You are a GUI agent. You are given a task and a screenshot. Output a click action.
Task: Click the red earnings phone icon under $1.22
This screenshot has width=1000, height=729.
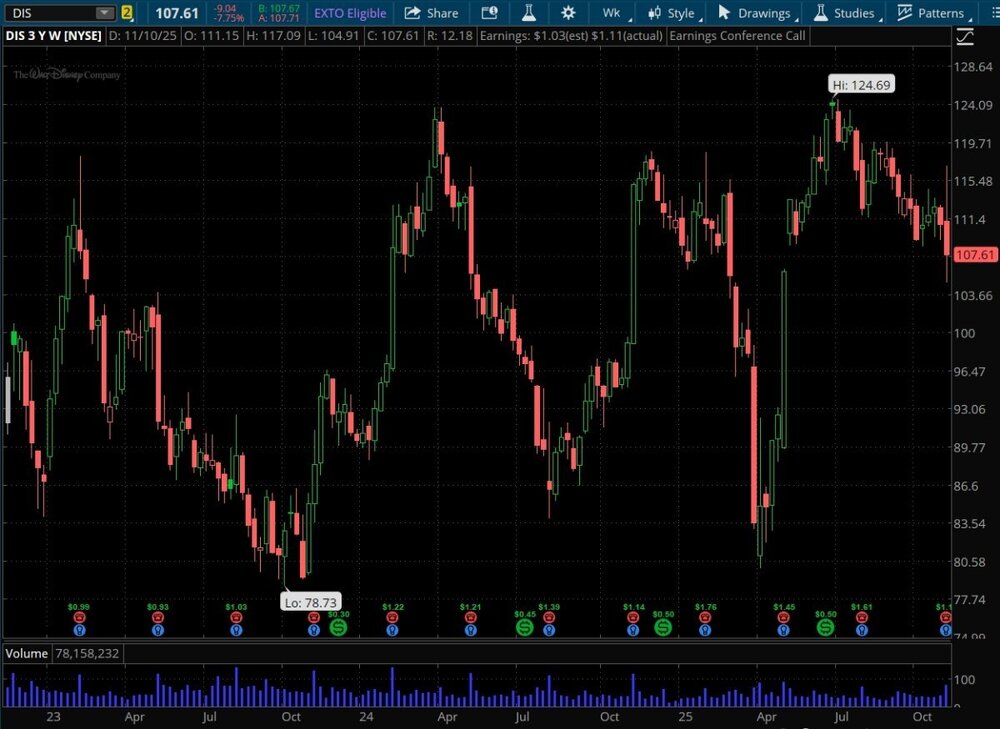click(x=392, y=618)
